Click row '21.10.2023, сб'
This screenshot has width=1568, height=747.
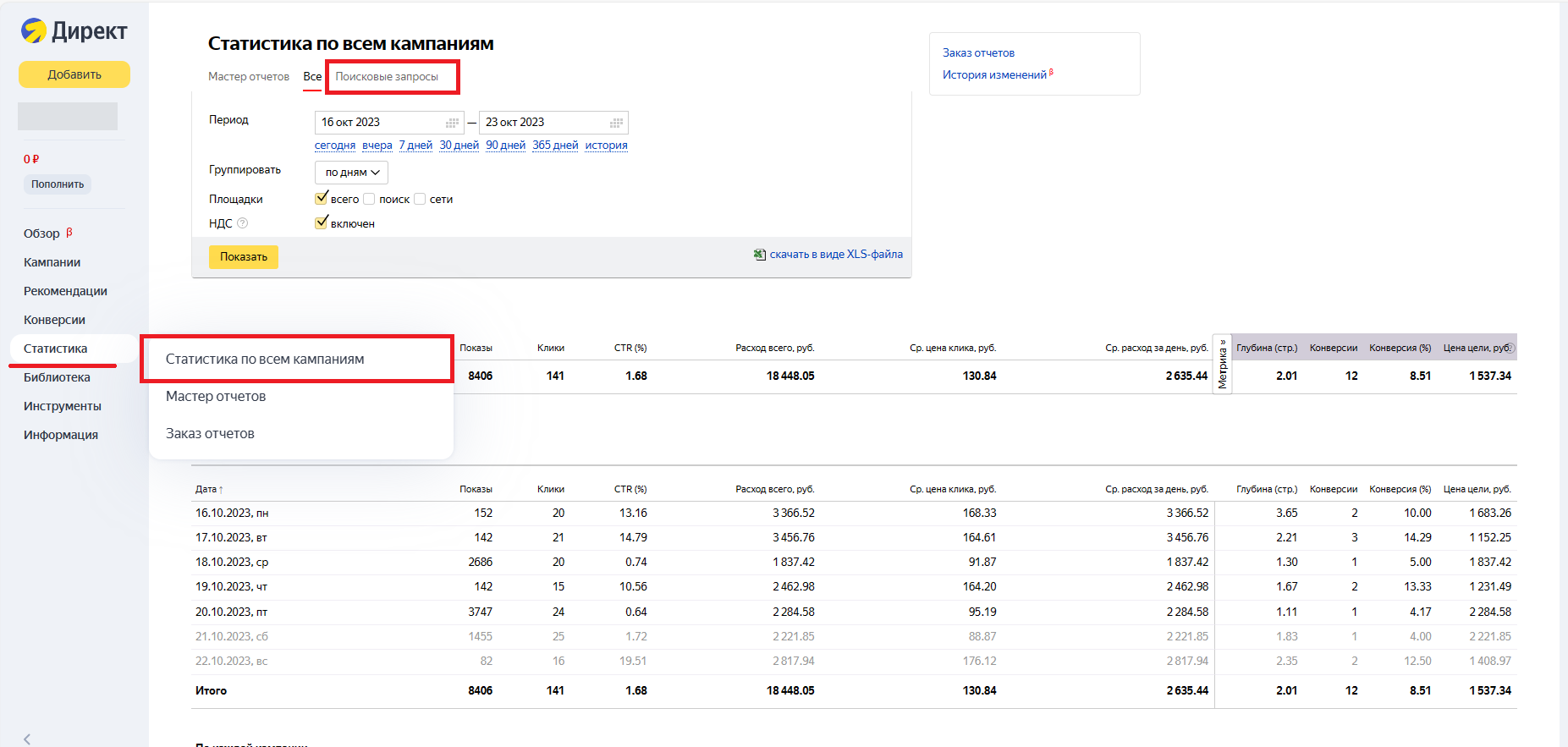coord(854,636)
